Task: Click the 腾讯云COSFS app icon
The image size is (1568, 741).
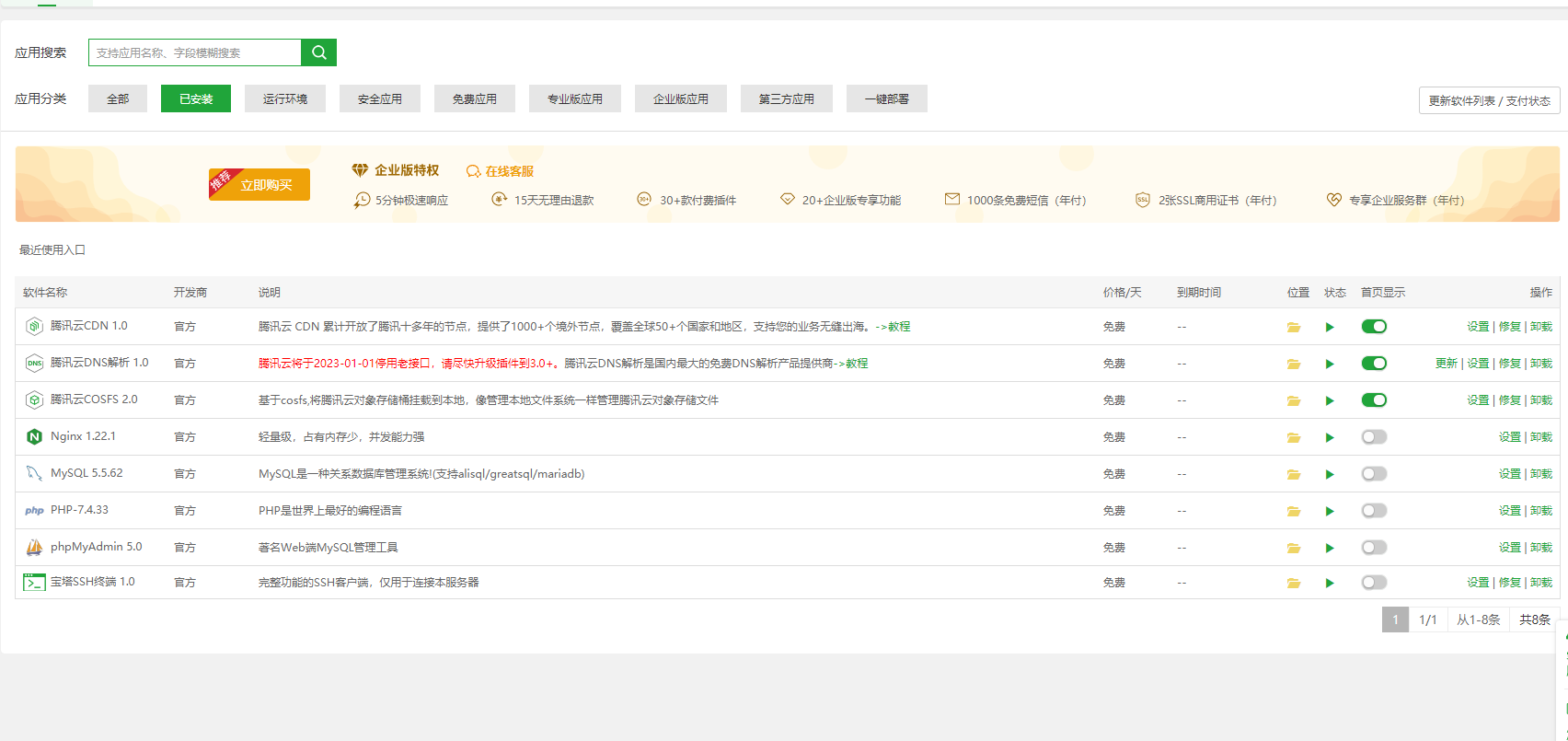Action: [34, 399]
